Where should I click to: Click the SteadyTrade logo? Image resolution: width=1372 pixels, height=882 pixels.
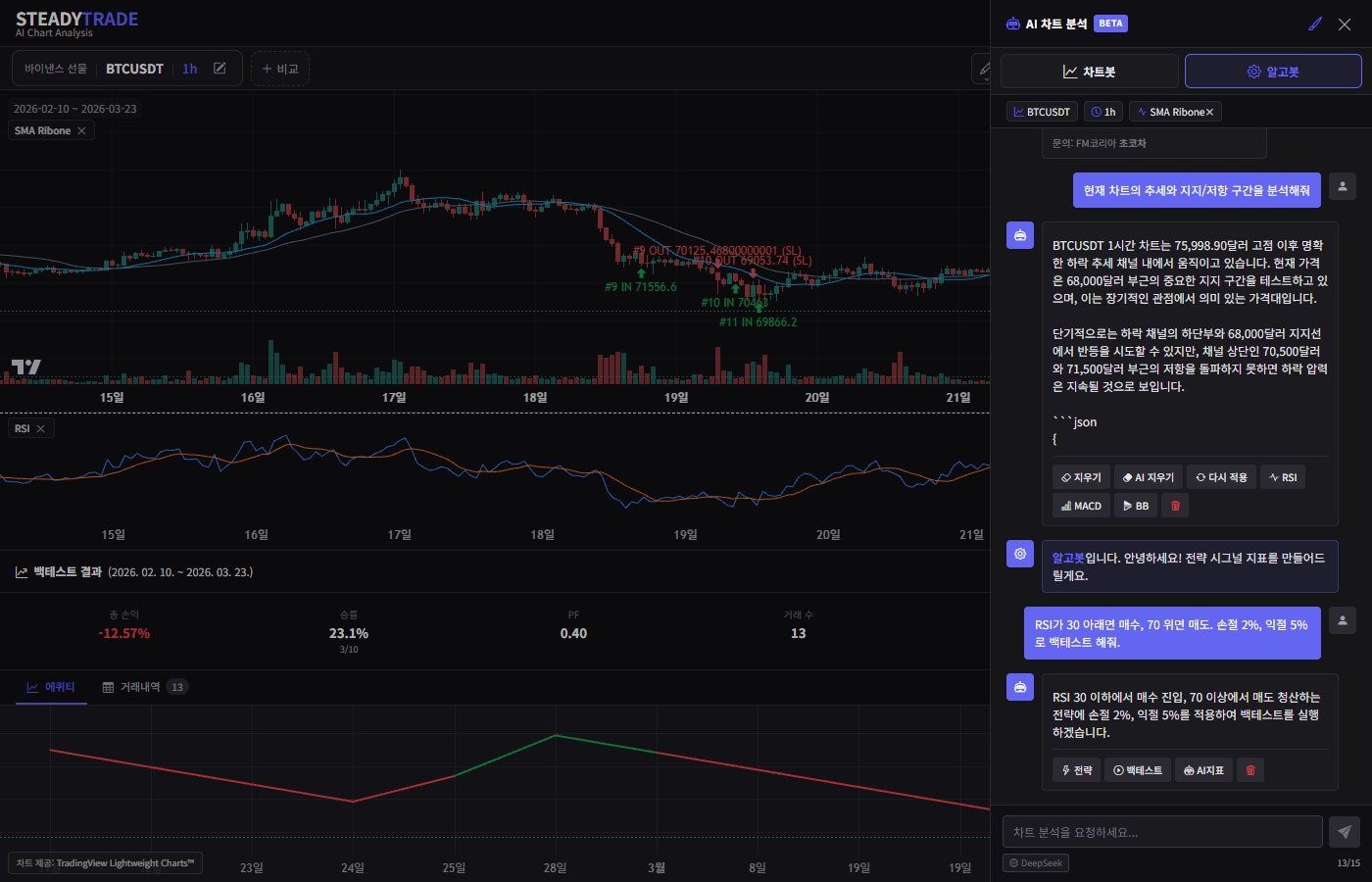(76, 24)
